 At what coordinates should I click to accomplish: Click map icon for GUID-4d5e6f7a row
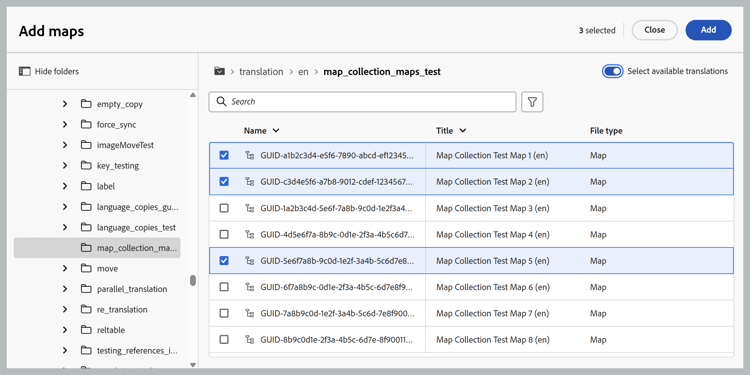[x=249, y=234]
